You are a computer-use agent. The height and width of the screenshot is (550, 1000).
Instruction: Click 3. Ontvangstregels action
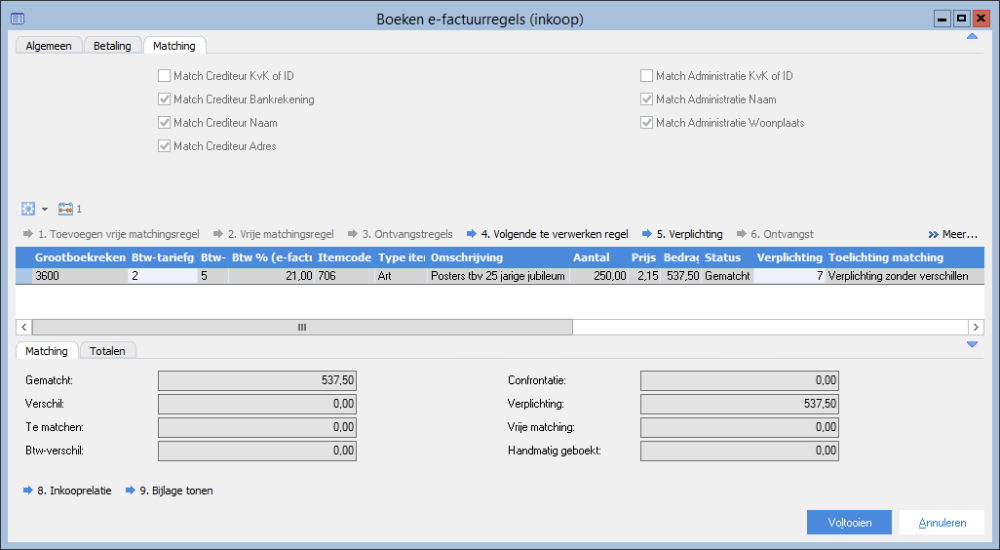400,234
